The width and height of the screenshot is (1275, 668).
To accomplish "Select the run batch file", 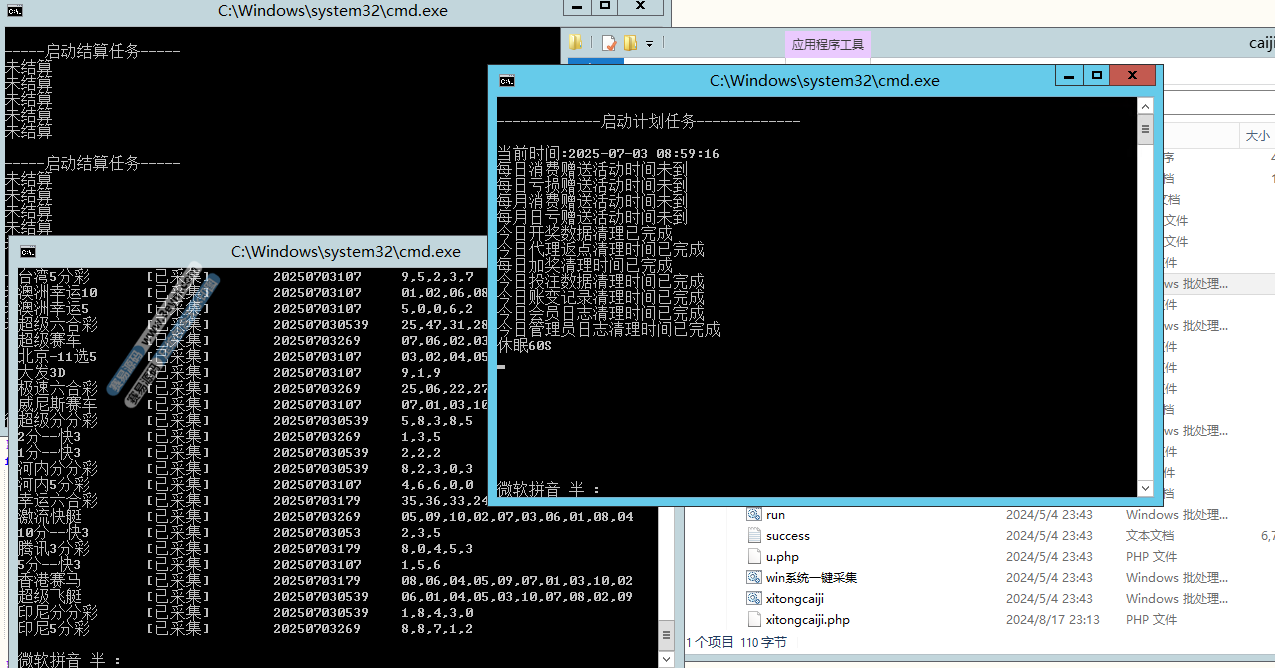I will click(775, 515).
